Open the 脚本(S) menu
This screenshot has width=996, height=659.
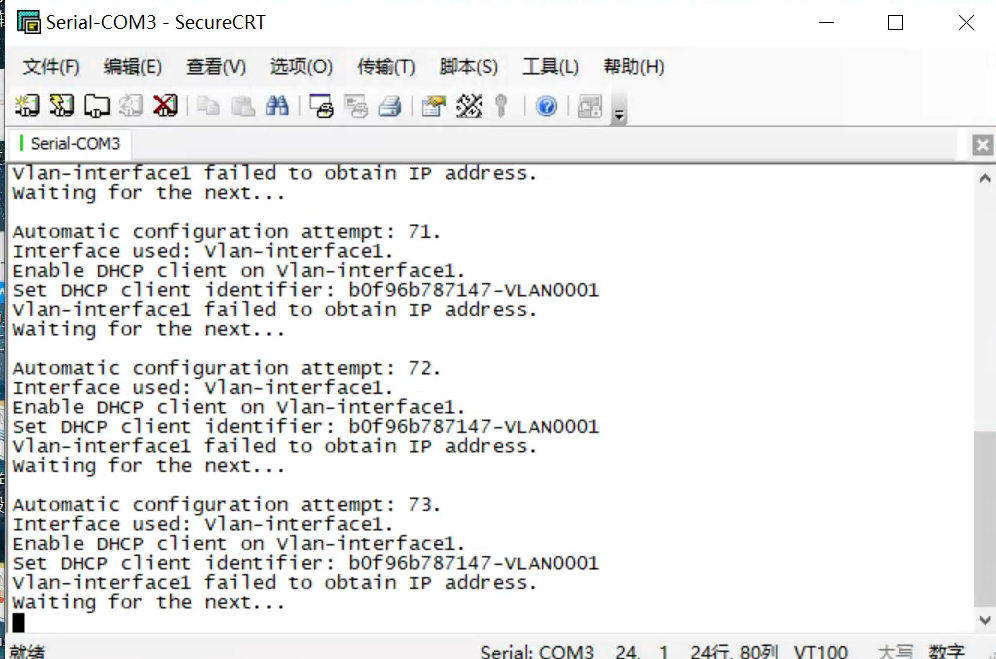click(468, 67)
